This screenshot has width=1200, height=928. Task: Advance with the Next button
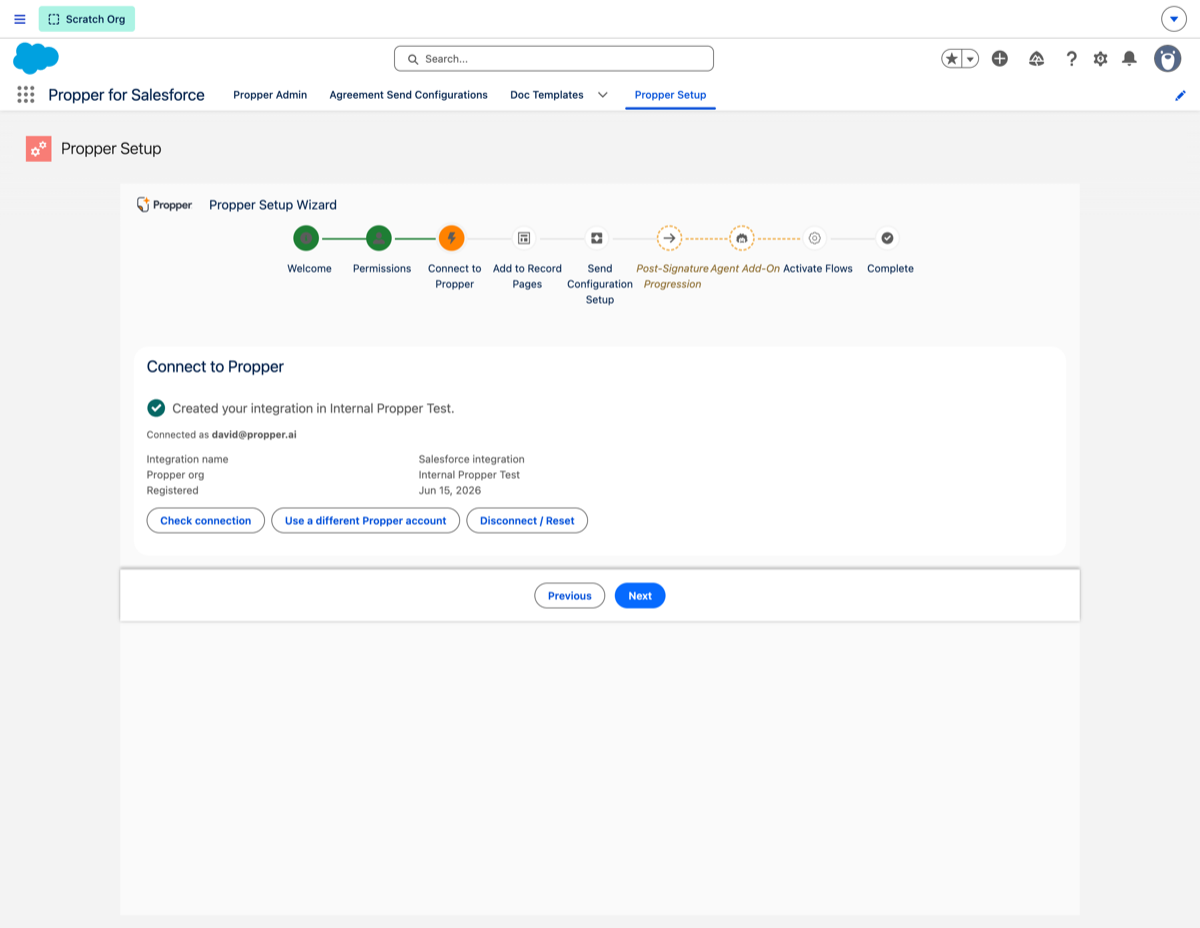tap(640, 596)
